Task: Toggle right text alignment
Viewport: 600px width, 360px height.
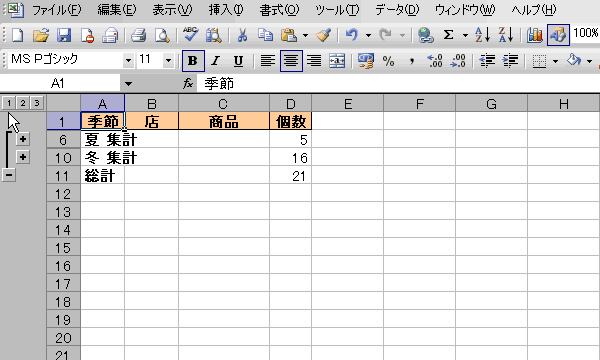Action: 314,61
